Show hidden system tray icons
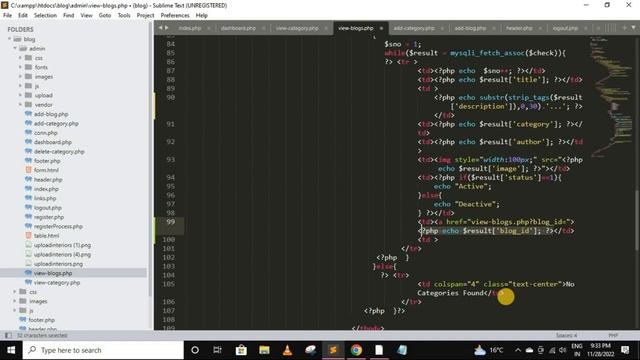 (x=518, y=350)
